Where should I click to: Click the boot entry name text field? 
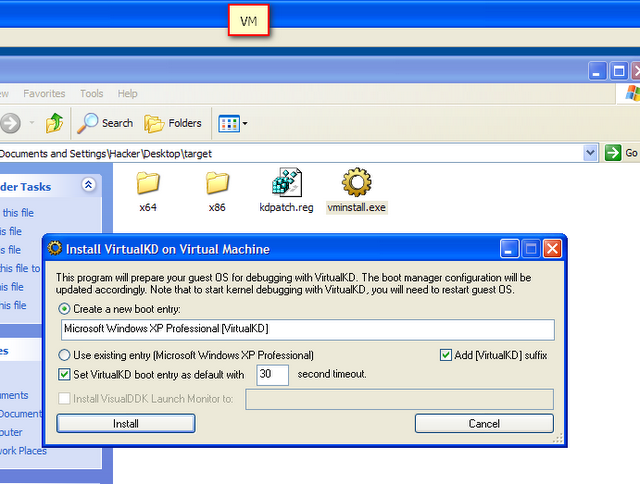pos(308,329)
